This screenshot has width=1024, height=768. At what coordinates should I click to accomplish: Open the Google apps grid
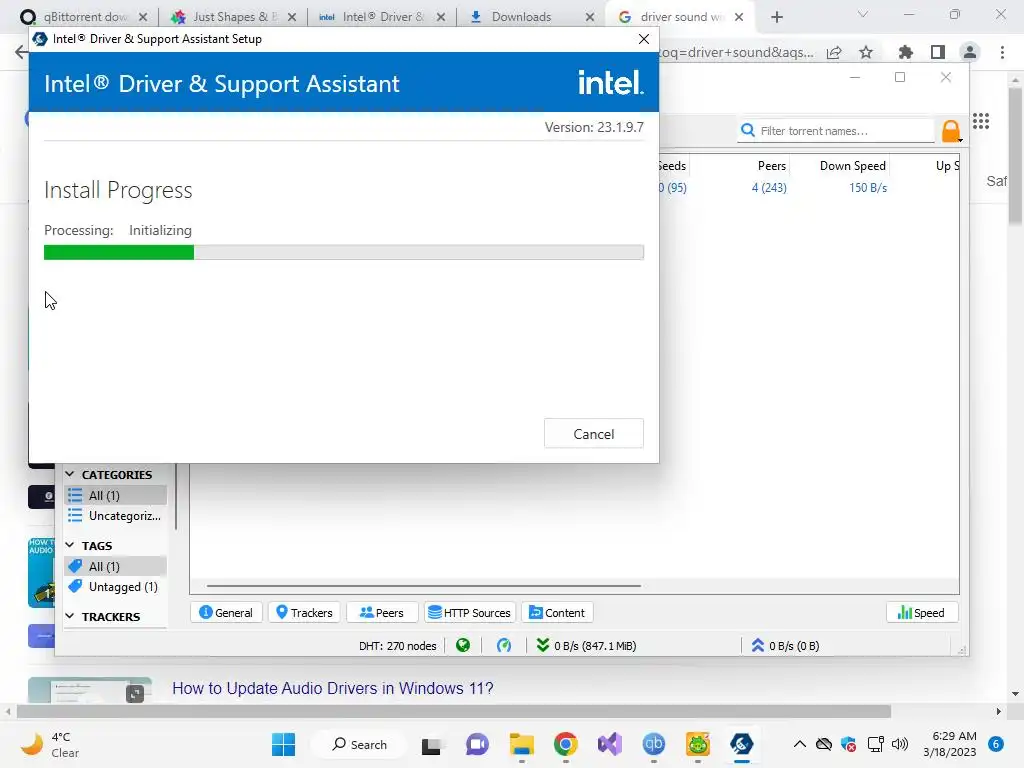click(981, 121)
